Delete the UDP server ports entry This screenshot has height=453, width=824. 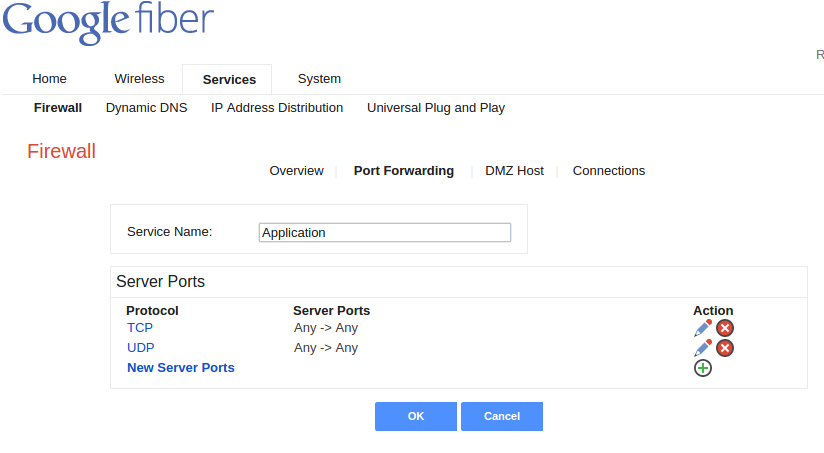[x=725, y=348]
